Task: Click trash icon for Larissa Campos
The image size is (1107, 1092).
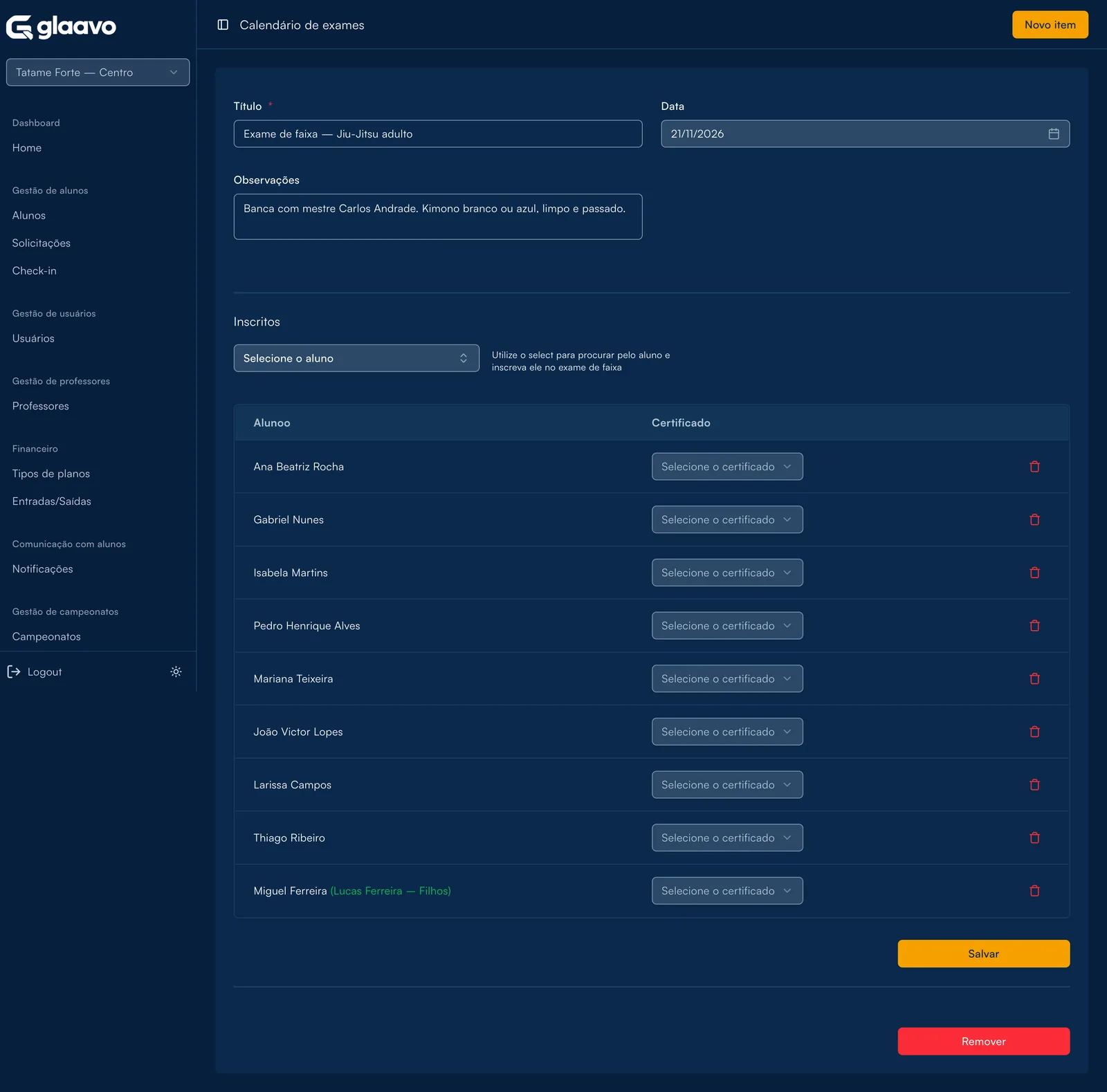Action: click(x=1034, y=785)
